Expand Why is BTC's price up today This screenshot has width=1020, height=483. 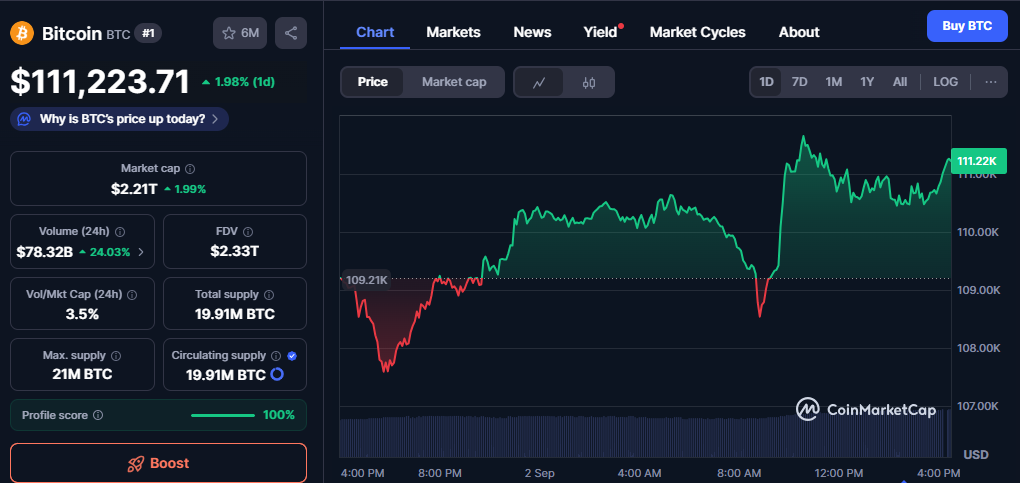pos(120,119)
